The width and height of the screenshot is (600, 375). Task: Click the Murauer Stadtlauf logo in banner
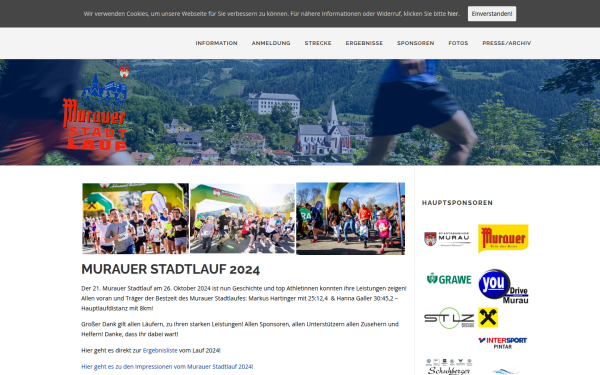pos(95,112)
